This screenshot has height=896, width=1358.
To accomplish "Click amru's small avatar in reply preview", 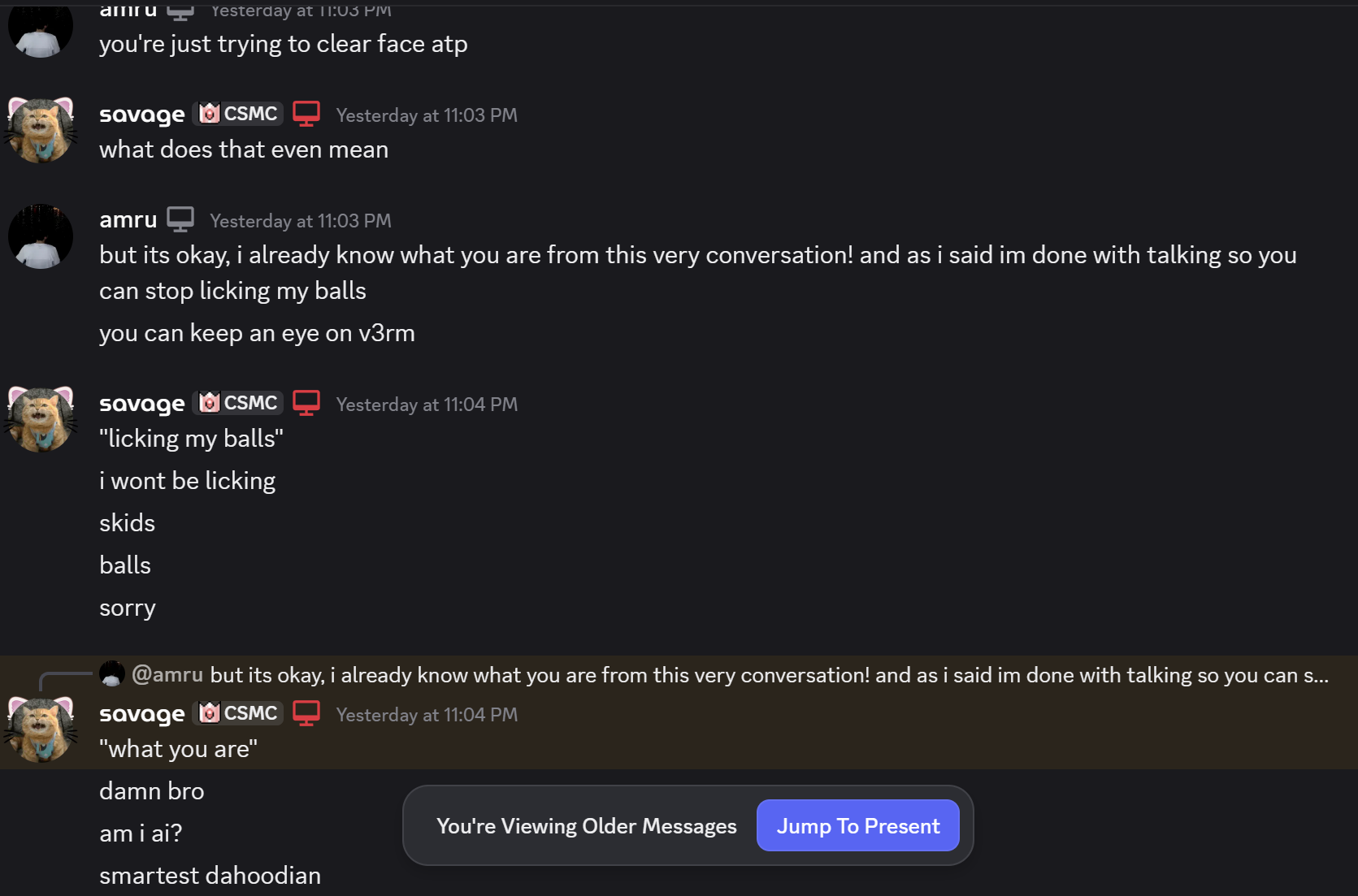I will click(111, 673).
